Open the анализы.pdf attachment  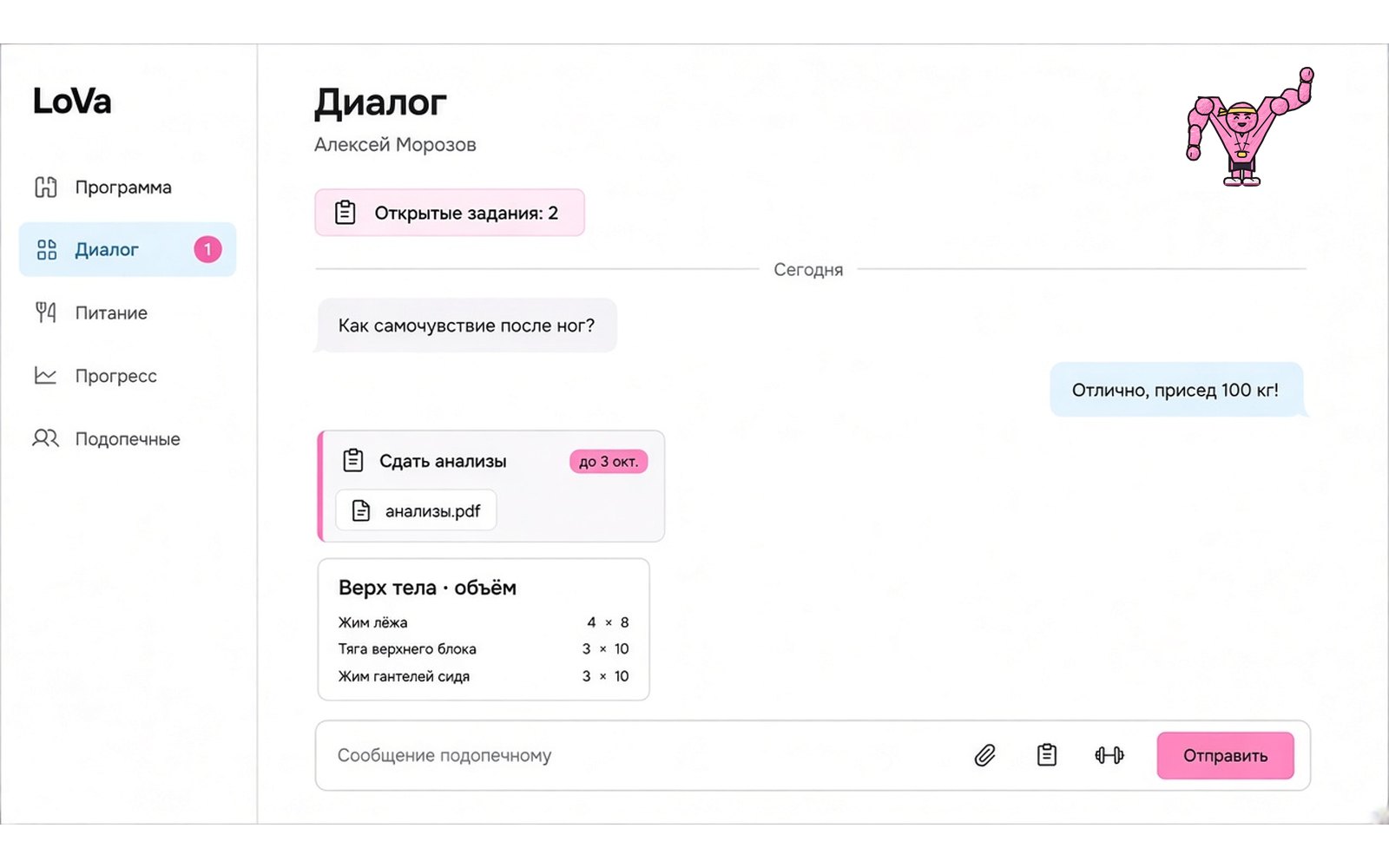(x=416, y=510)
